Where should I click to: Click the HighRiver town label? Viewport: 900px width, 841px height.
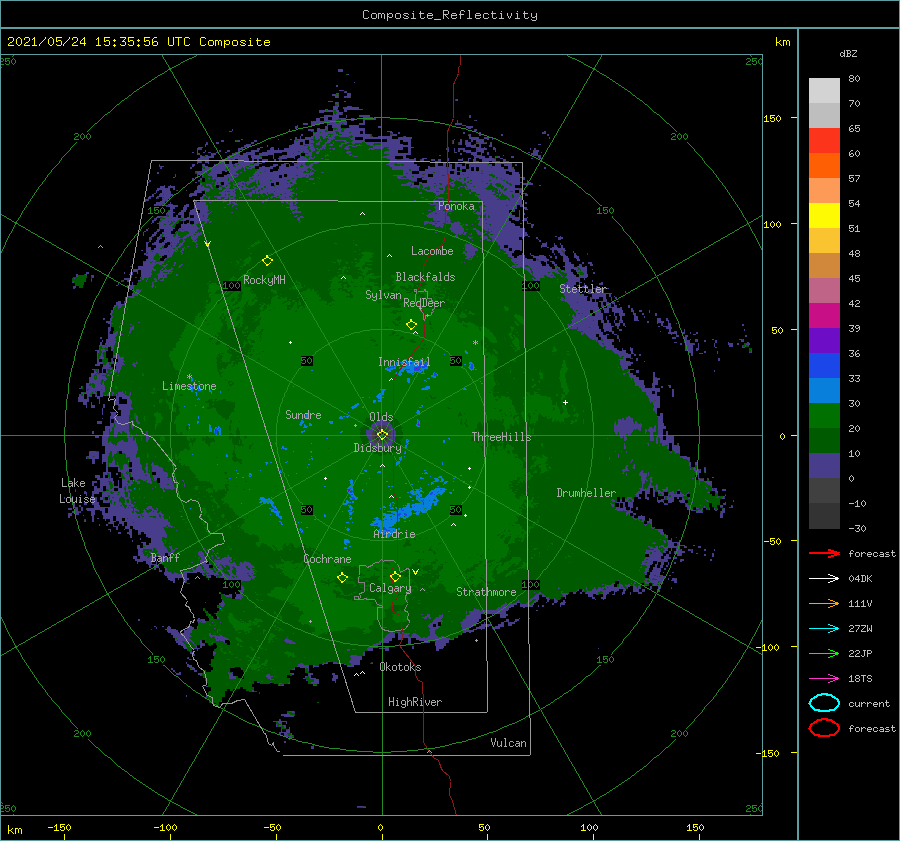415,702
